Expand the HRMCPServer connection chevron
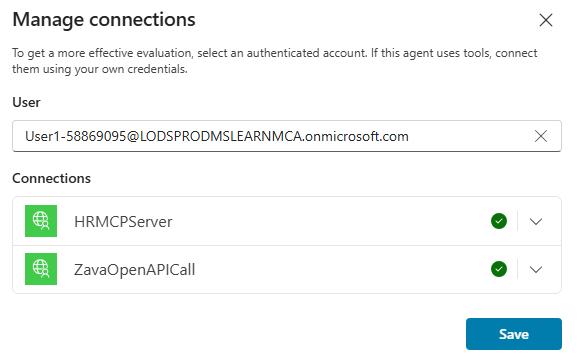 [x=536, y=221]
